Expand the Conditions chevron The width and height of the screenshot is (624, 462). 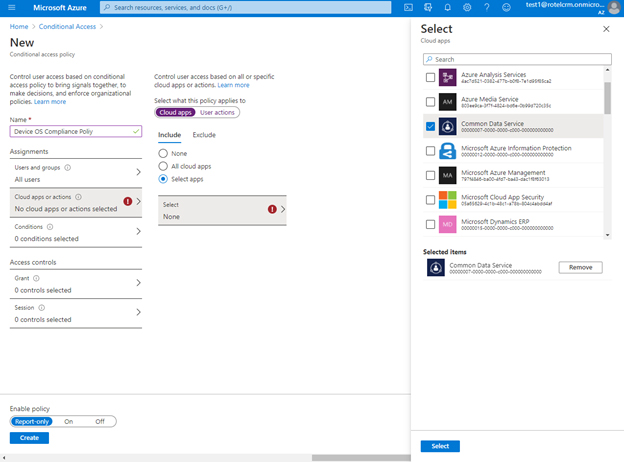point(138,231)
